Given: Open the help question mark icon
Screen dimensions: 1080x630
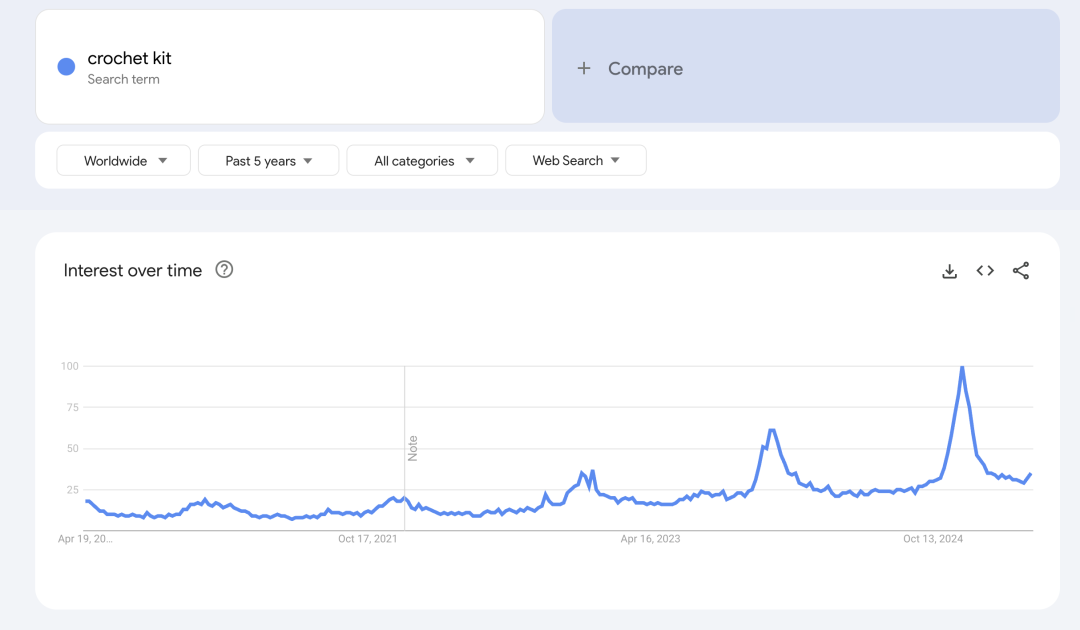Looking at the screenshot, I should 224,269.
